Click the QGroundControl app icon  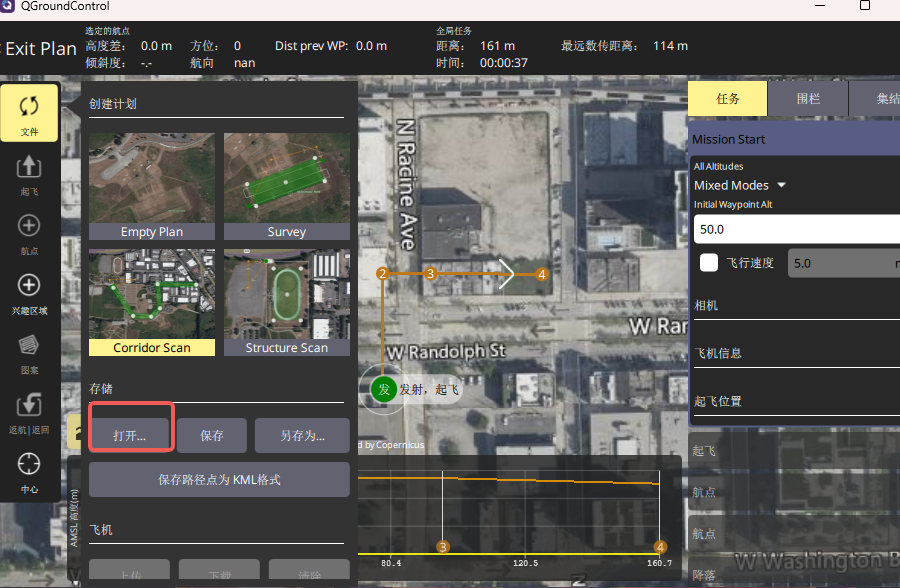click(x=7, y=6)
